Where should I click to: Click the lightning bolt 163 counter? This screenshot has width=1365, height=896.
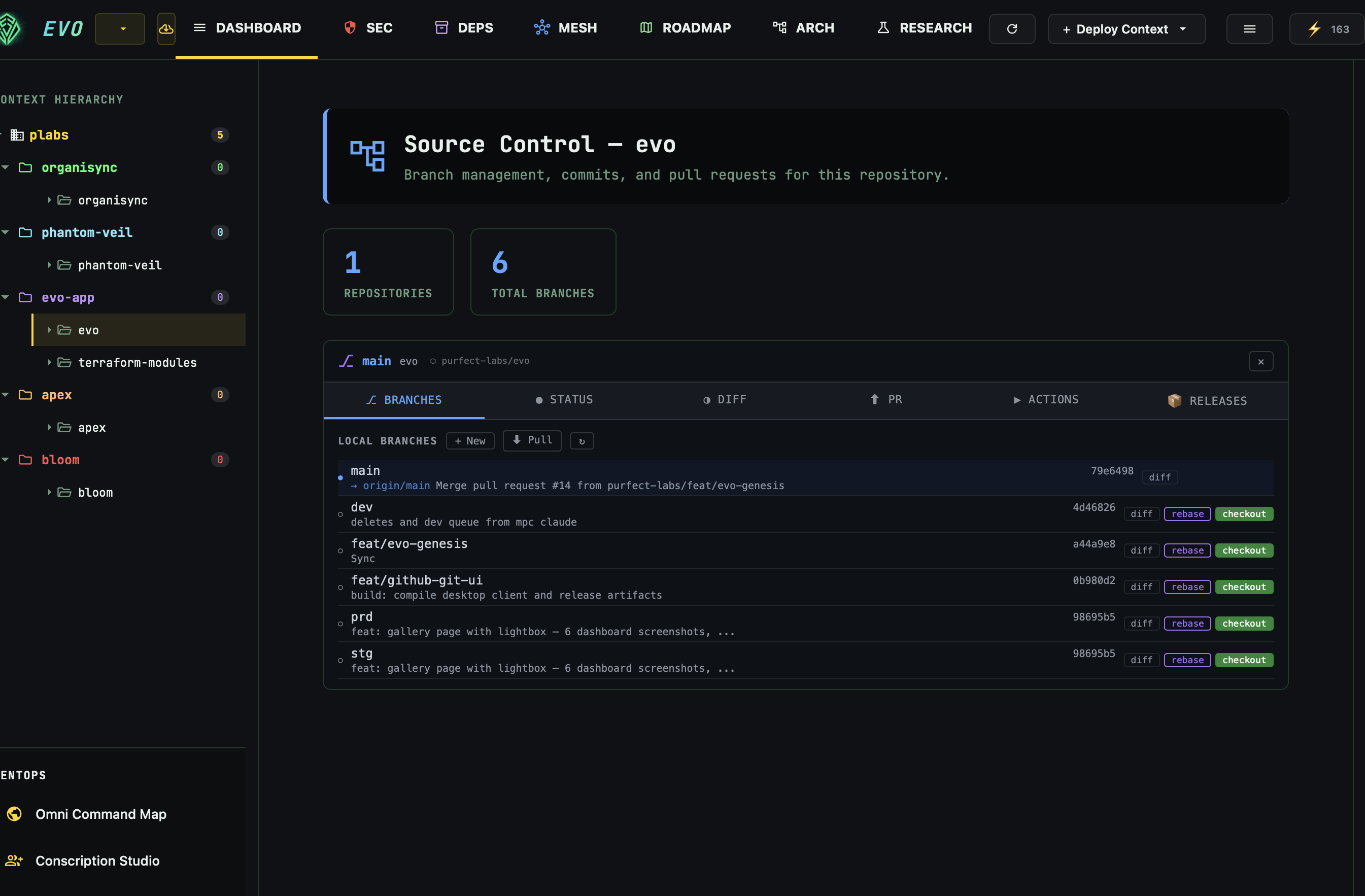(x=1326, y=29)
